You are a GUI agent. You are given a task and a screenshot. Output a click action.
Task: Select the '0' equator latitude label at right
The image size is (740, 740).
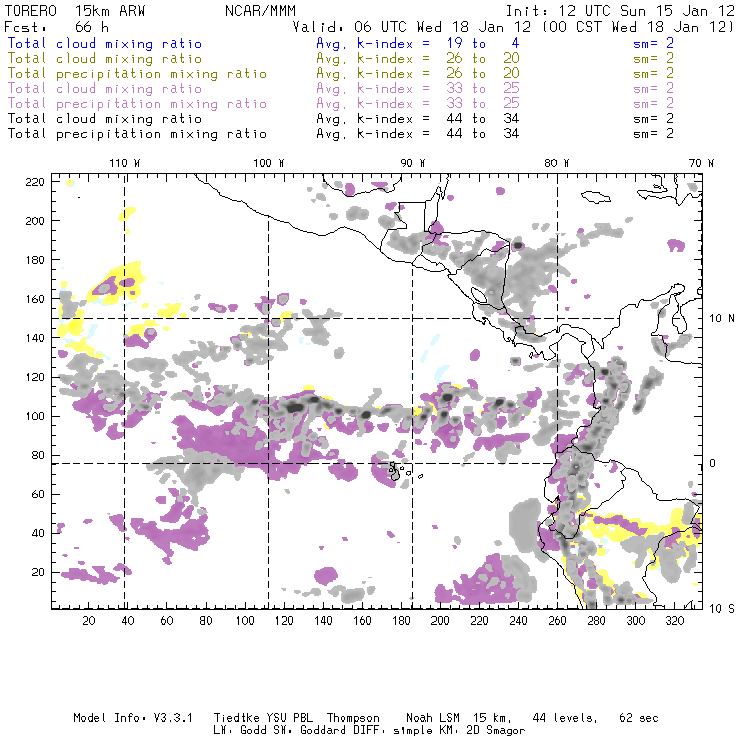[x=713, y=463]
